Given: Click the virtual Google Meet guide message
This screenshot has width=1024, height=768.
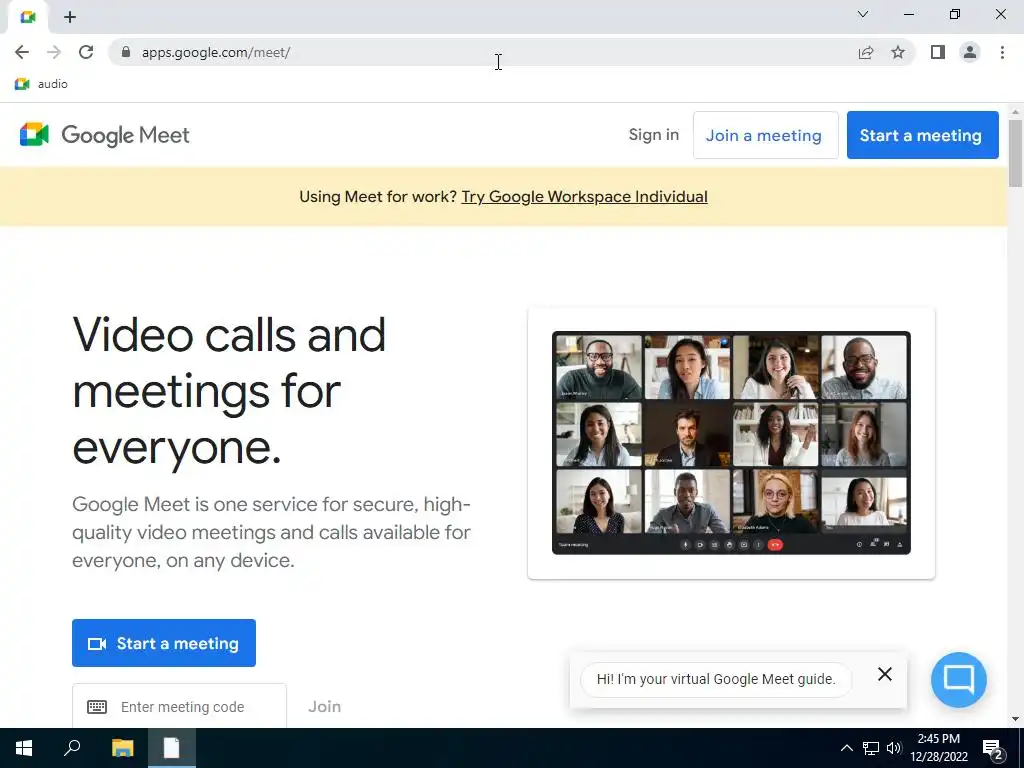Looking at the screenshot, I should click(x=716, y=679).
